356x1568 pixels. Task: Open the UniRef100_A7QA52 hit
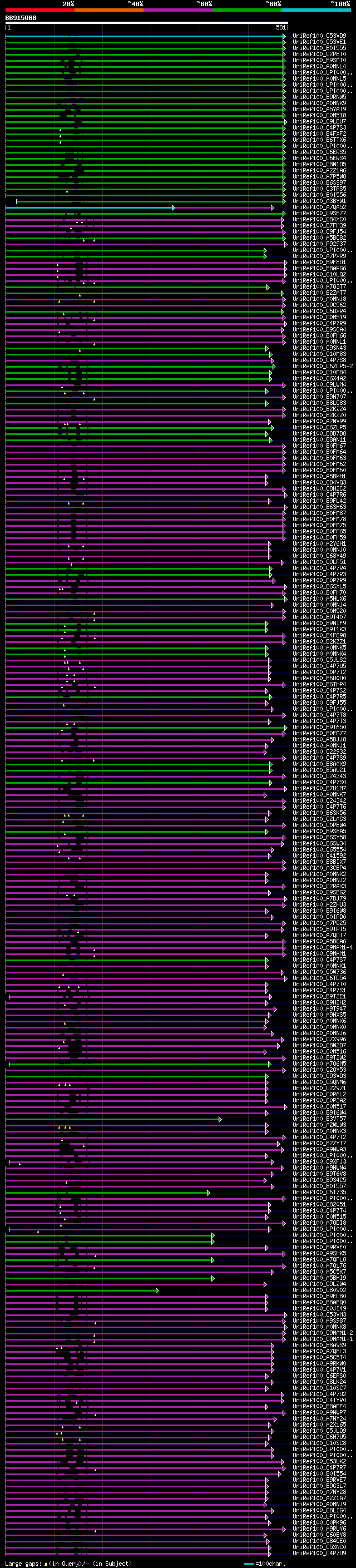319,207
